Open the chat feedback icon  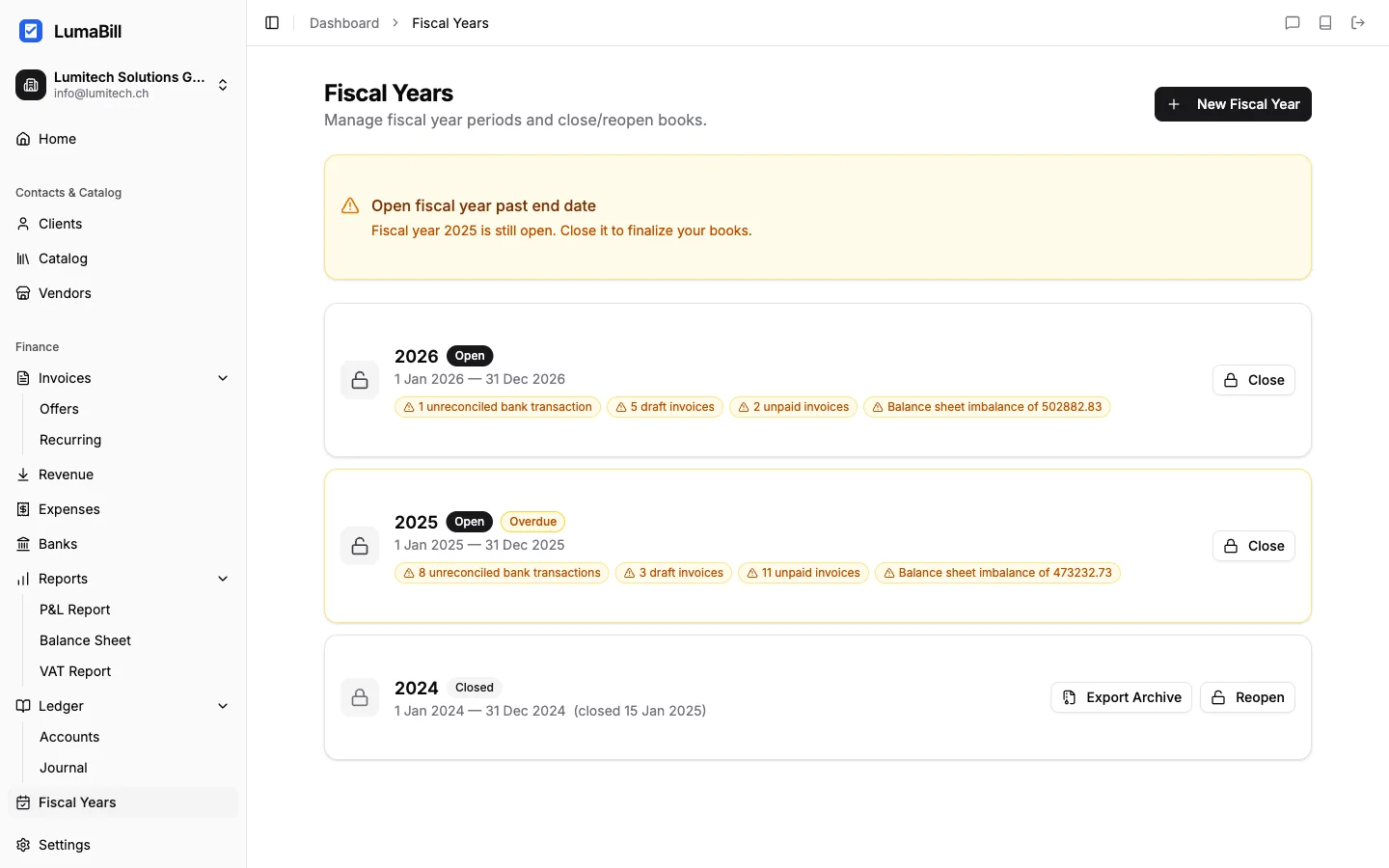pyautogui.click(x=1293, y=23)
